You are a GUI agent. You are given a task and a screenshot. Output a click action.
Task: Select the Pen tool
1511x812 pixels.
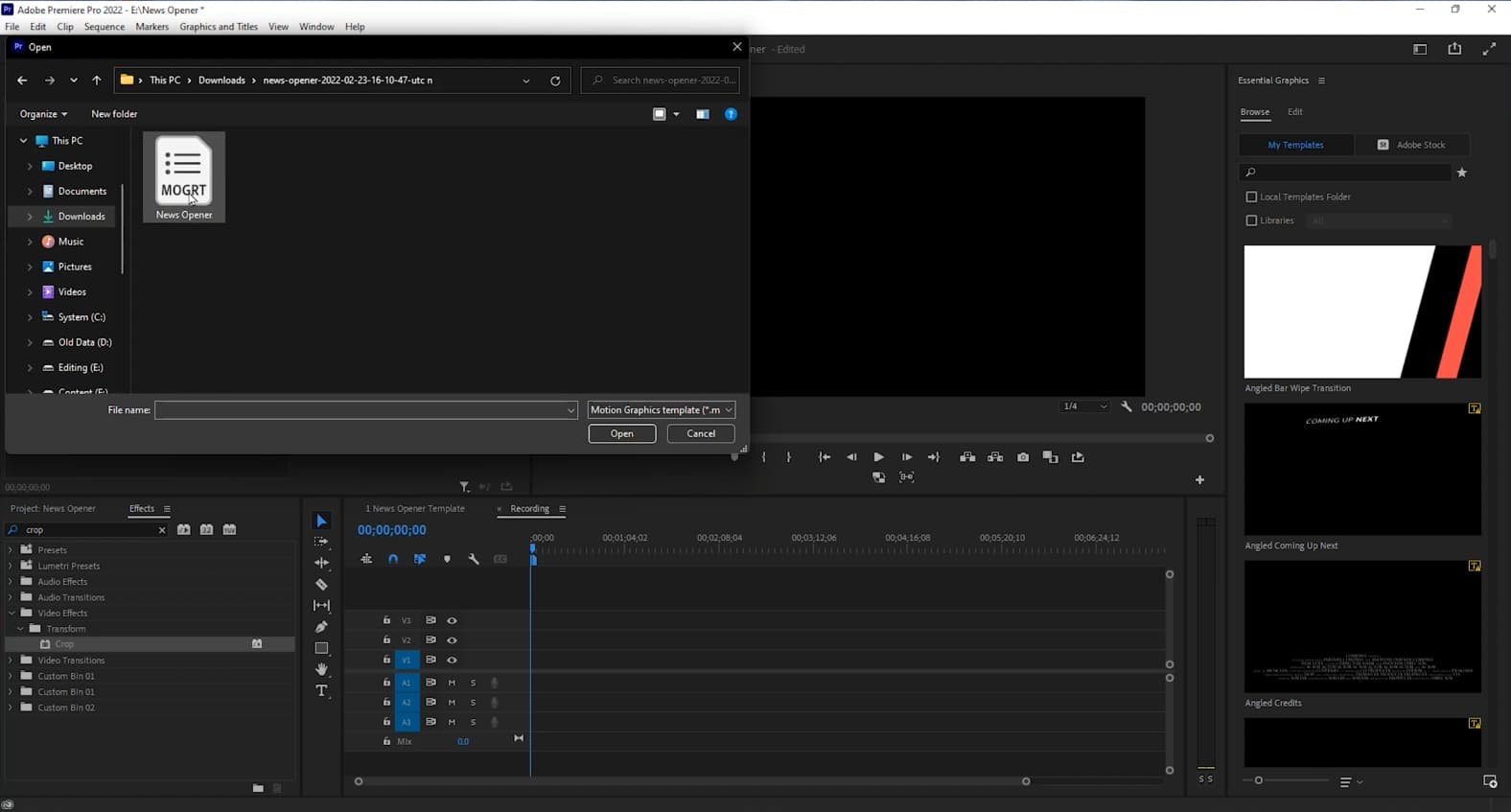click(321, 627)
